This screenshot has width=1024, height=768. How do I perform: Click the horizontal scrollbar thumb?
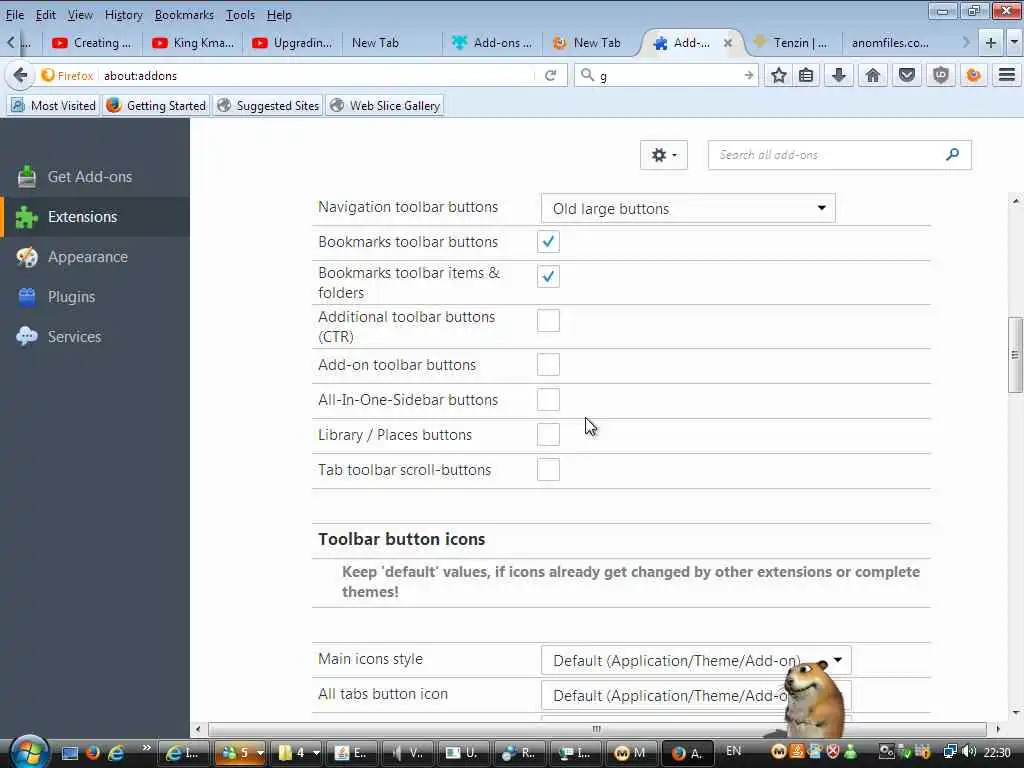coord(597,728)
